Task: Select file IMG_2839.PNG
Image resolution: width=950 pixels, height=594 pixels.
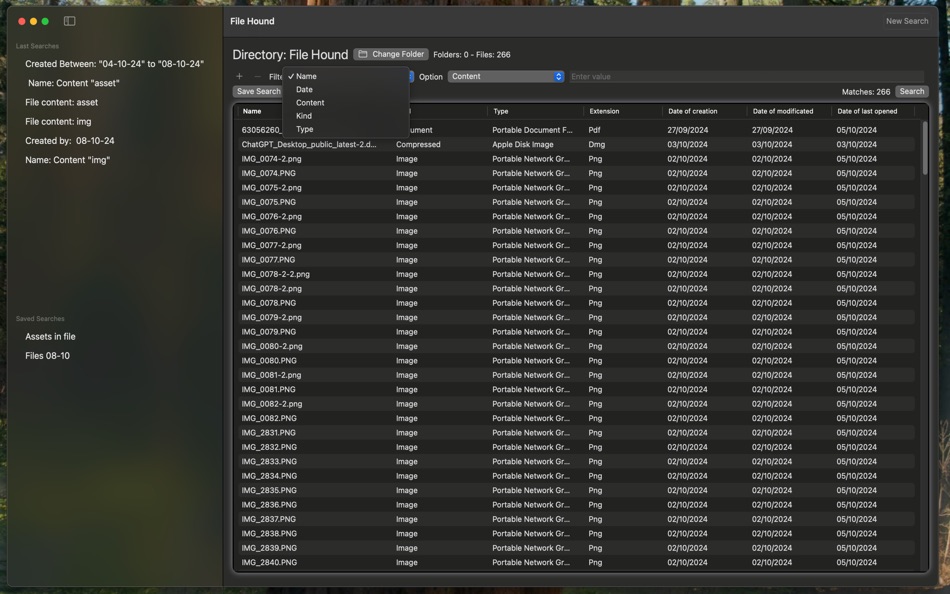Action: tap(269, 549)
